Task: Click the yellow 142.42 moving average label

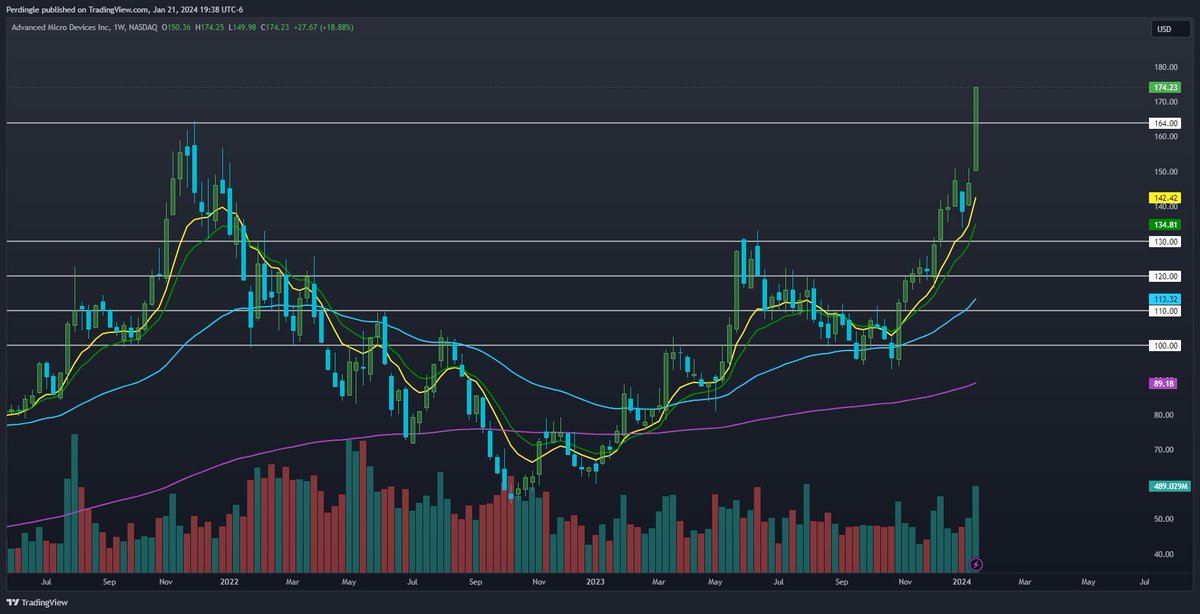Action: tap(1166, 198)
